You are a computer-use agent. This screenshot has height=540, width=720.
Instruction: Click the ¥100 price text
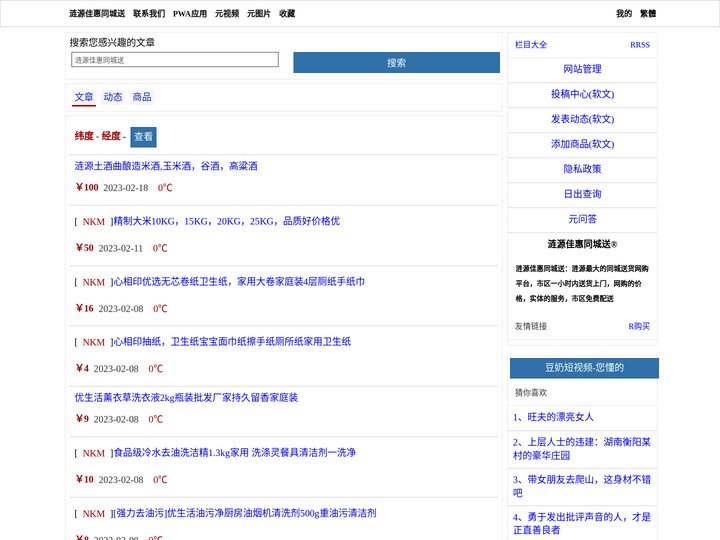87,187
